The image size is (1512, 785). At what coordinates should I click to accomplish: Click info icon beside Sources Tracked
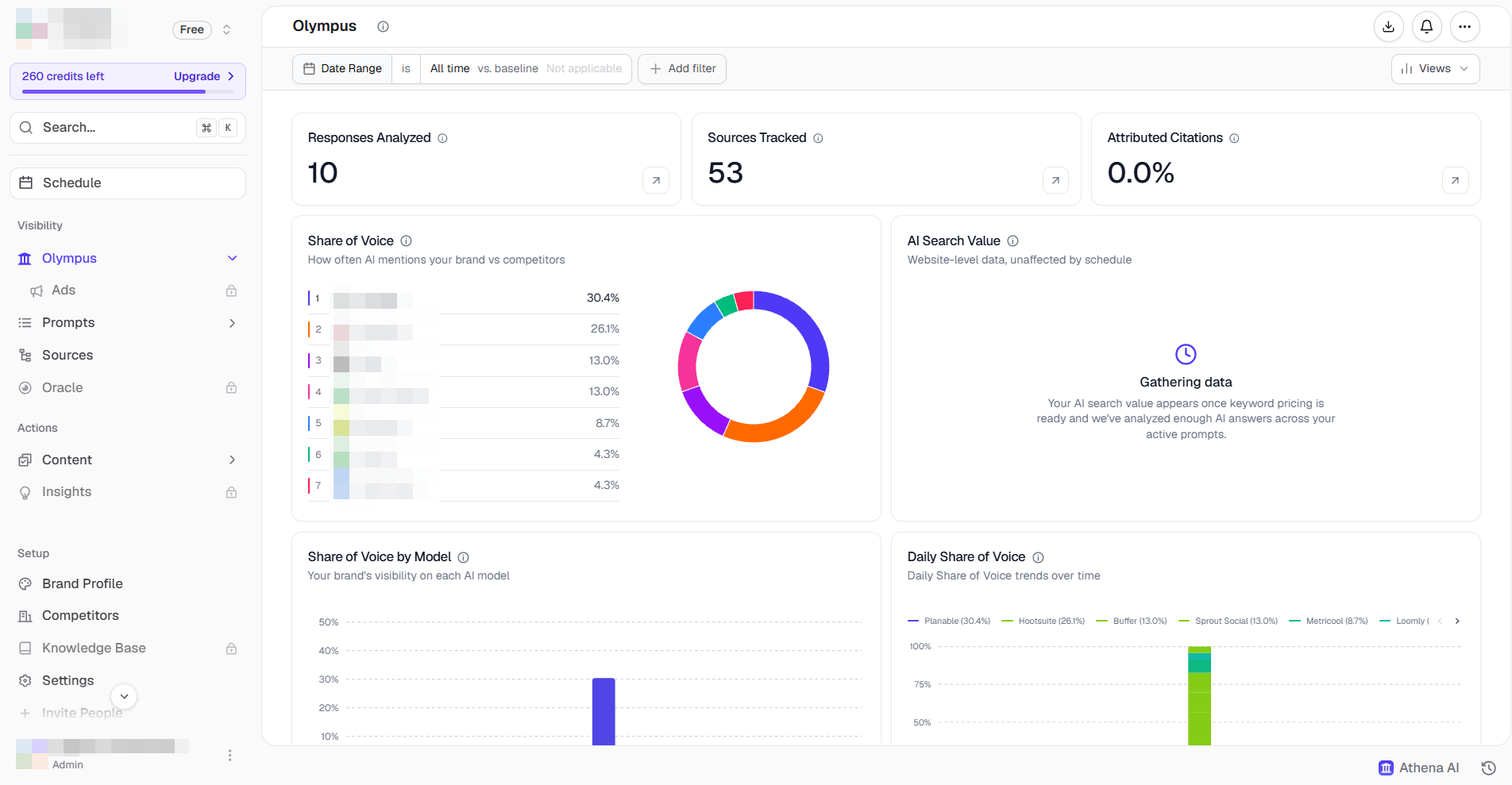pos(818,138)
